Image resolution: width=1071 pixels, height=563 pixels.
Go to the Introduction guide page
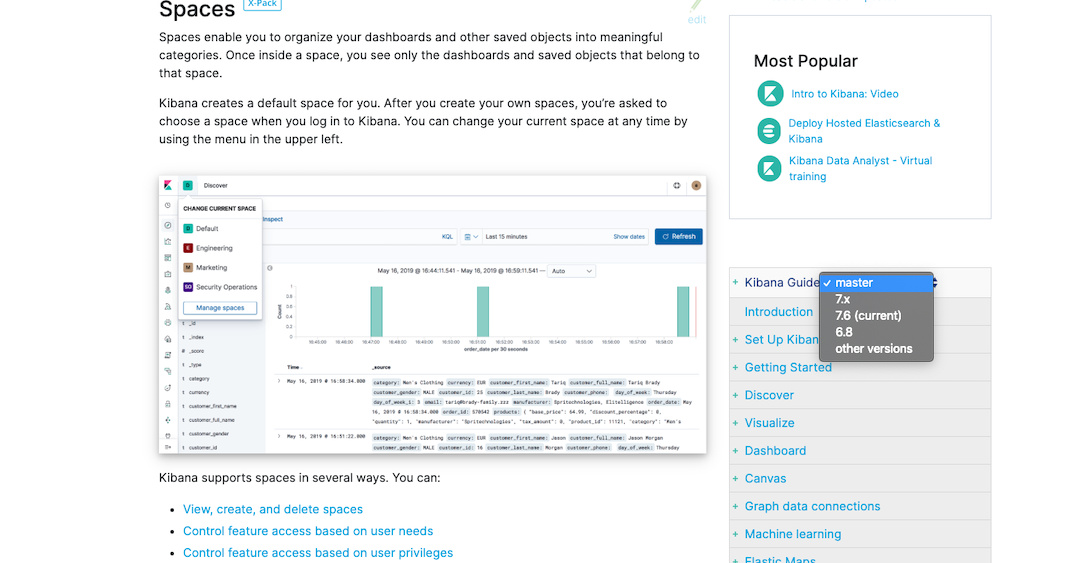coord(779,312)
